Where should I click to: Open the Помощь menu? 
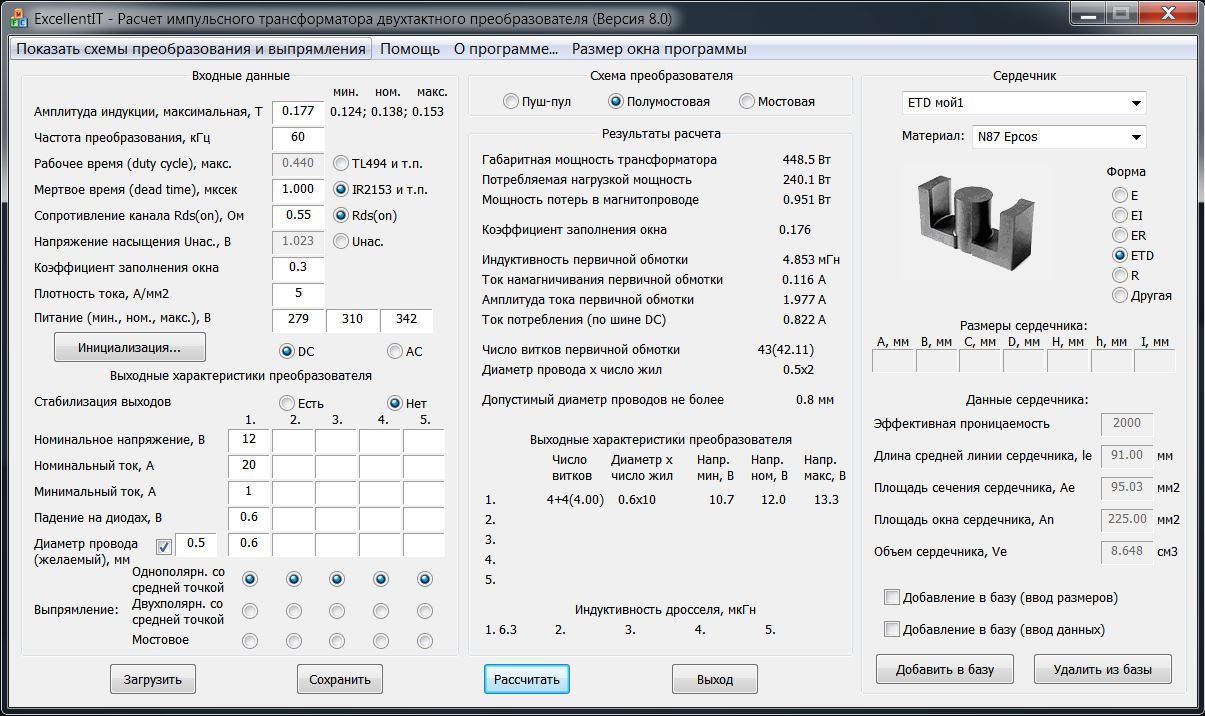410,49
